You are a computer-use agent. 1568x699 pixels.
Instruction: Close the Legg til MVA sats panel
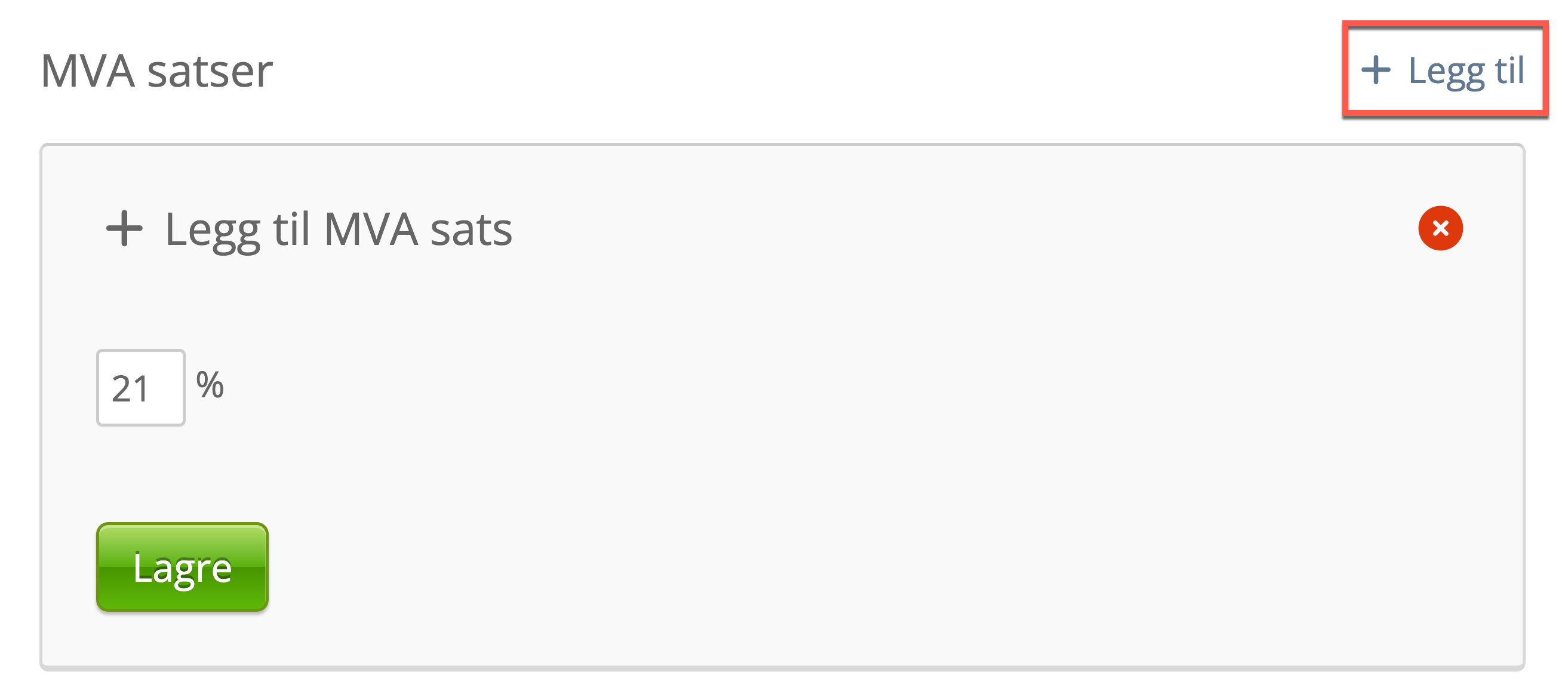[x=1440, y=228]
